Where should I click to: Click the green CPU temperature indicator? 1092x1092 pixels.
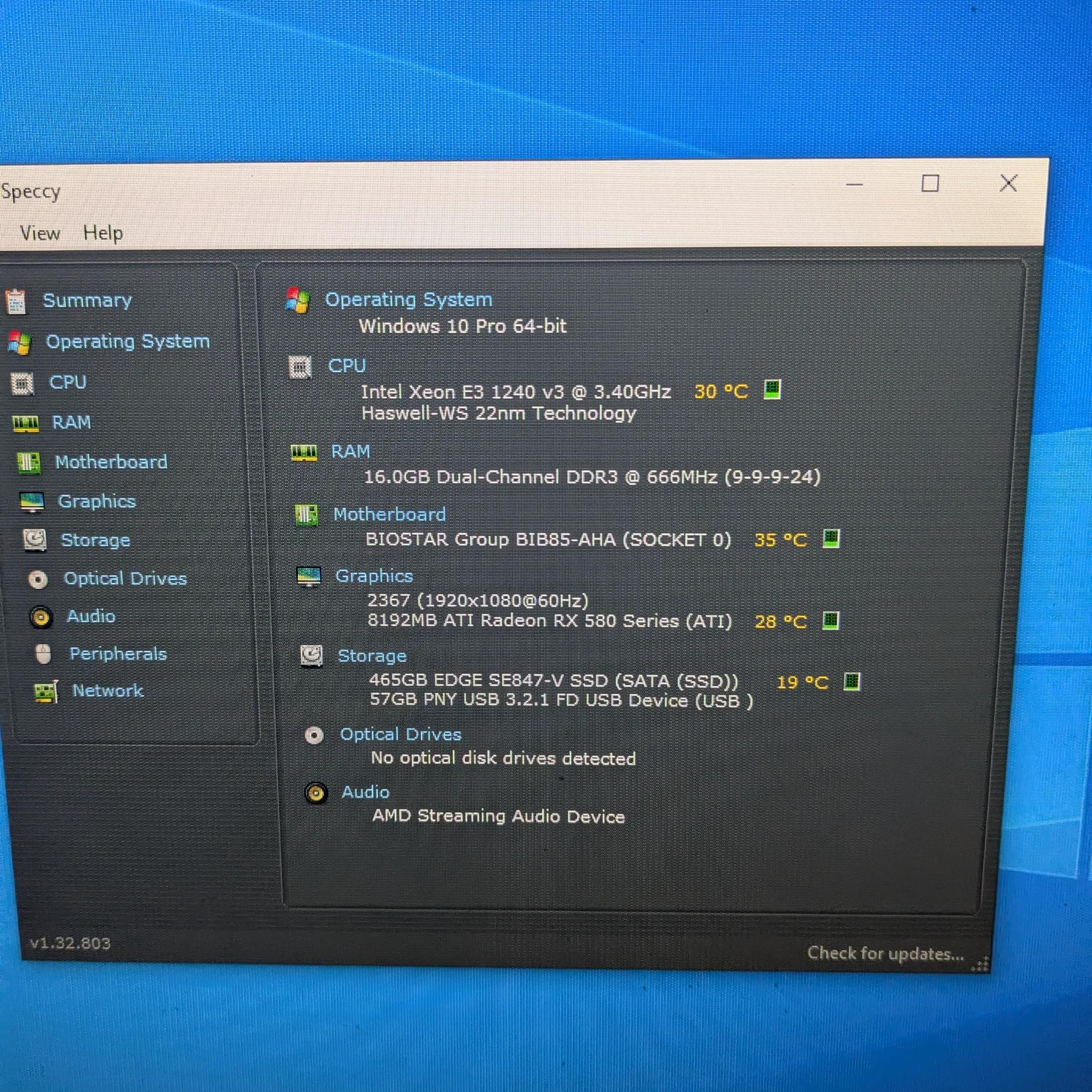click(x=772, y=389)
